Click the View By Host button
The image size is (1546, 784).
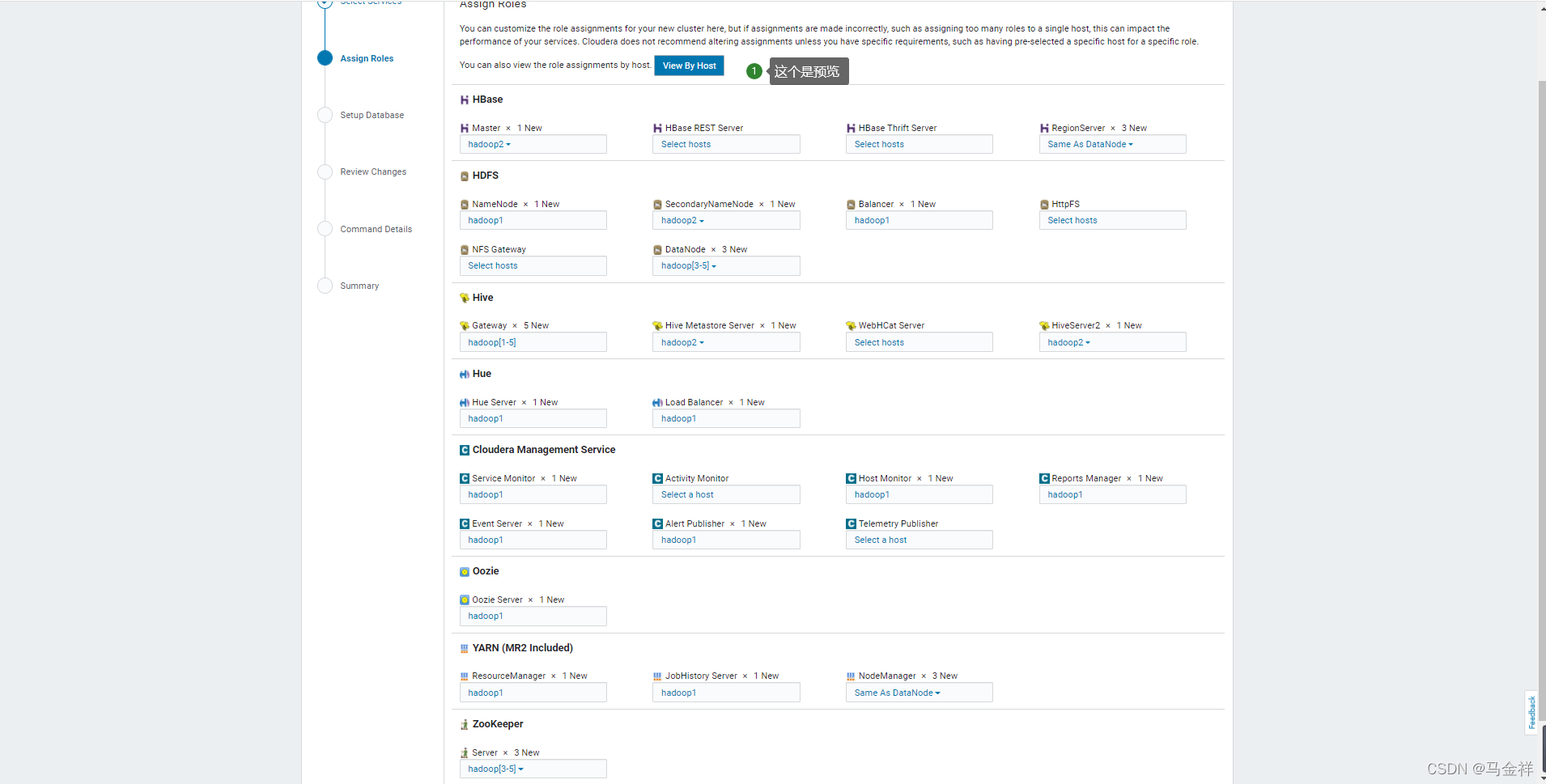[x=689, y=66]
